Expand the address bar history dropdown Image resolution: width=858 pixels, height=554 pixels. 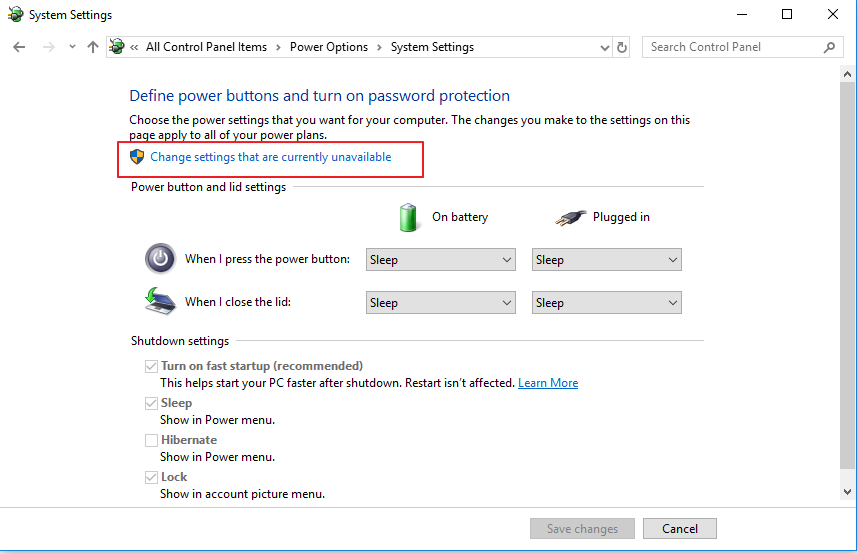tap(604, 47)
